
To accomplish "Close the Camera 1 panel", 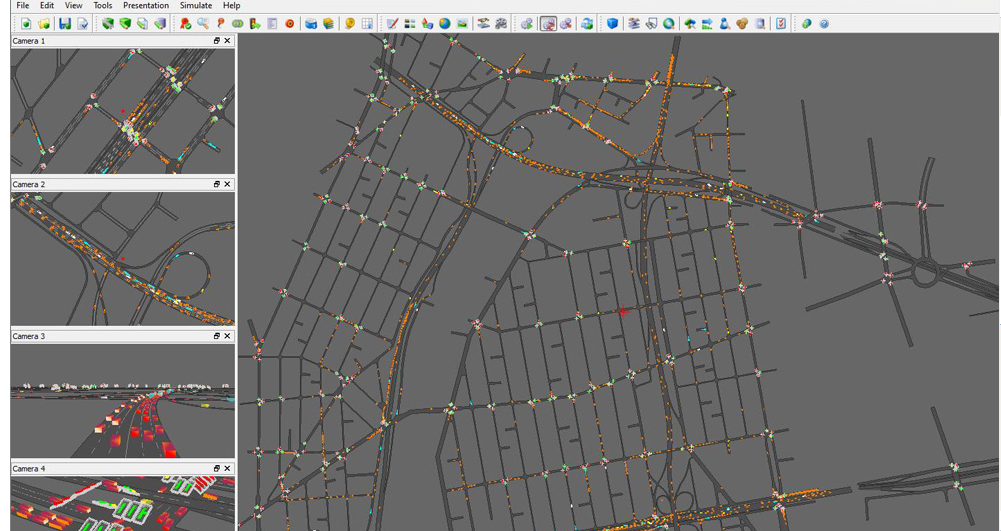I will coord(227,40).
